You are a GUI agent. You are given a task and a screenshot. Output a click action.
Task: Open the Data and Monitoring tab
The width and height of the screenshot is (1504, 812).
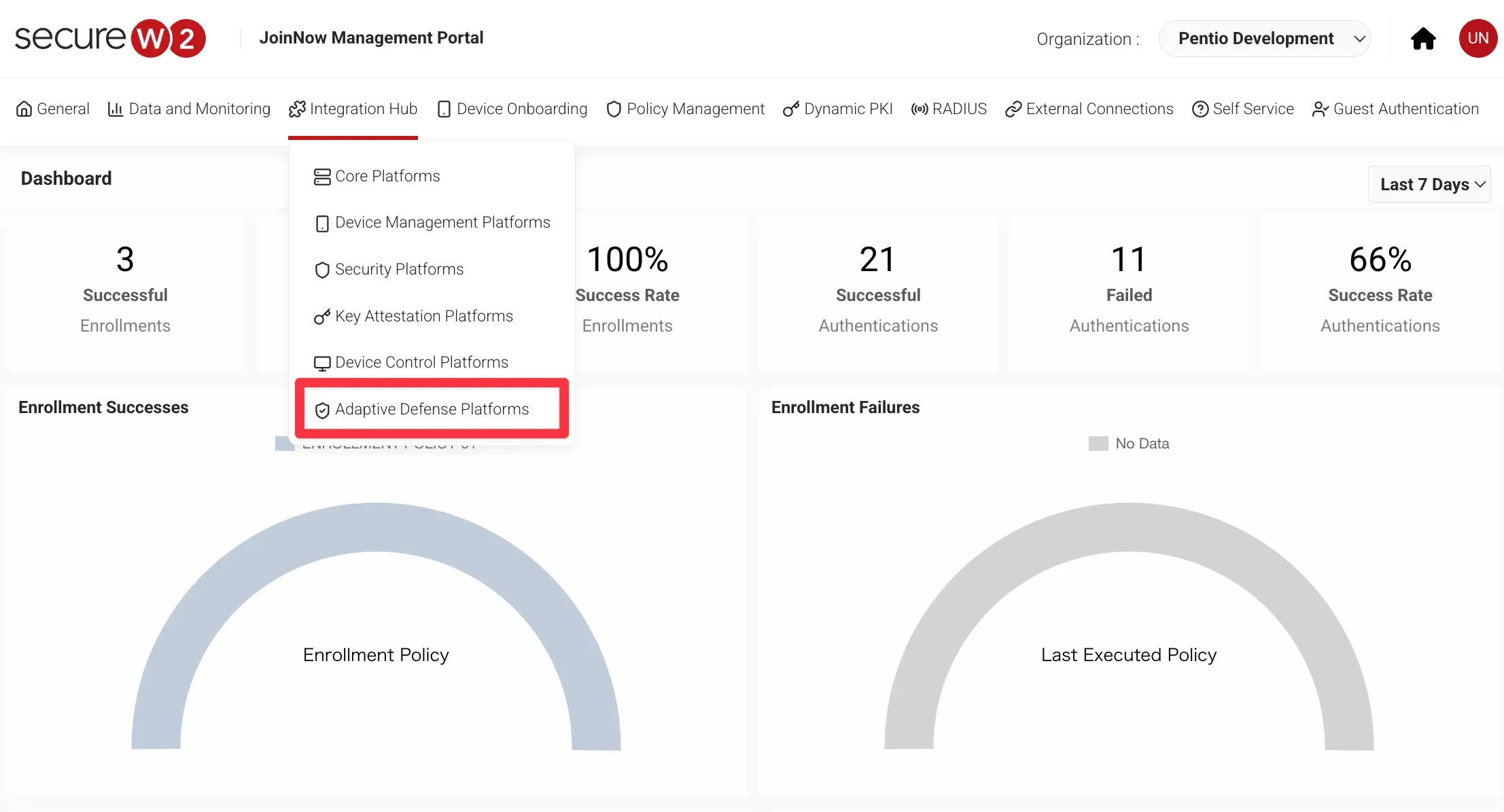click(x=189, y=109)
